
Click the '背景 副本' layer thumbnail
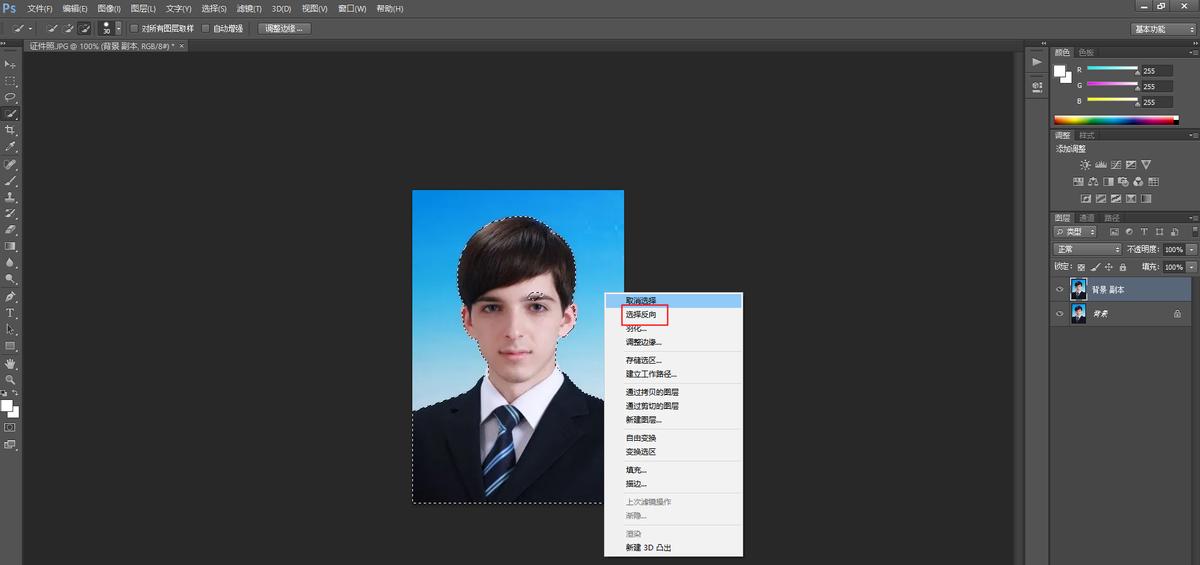[x=1079, y=289]
